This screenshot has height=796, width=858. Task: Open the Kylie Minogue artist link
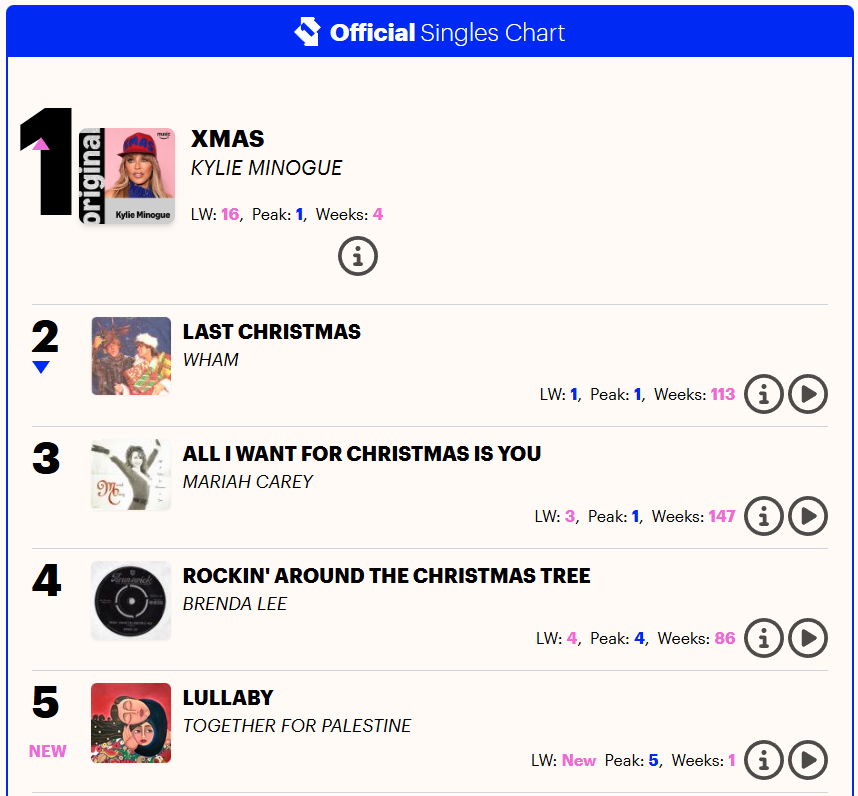[266, 168]
